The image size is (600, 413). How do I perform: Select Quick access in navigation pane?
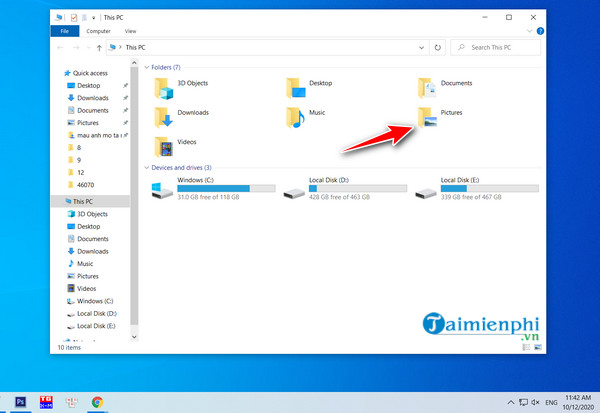tap(86, 73)
